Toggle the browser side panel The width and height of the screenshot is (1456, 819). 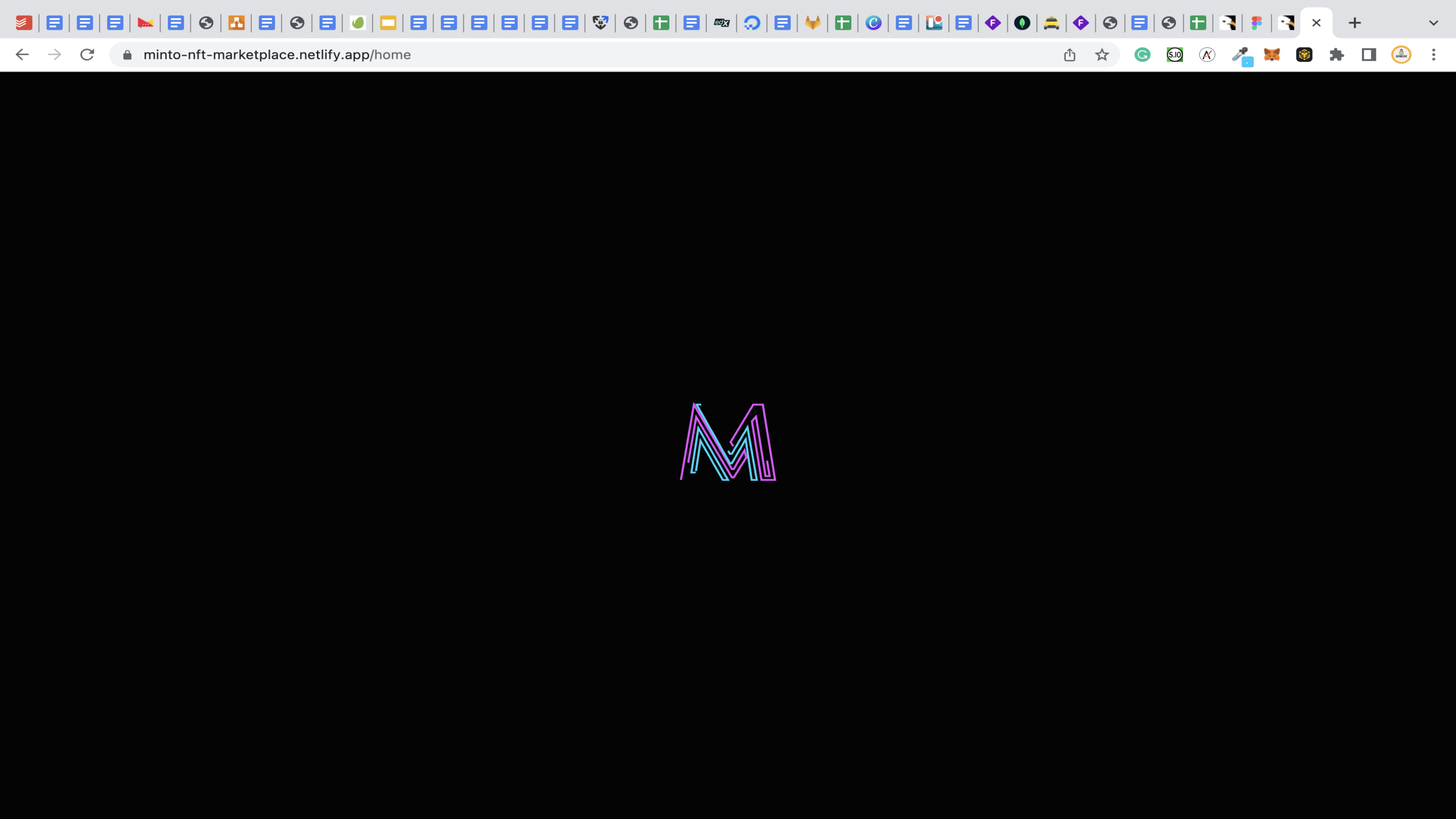(1369, 55)
